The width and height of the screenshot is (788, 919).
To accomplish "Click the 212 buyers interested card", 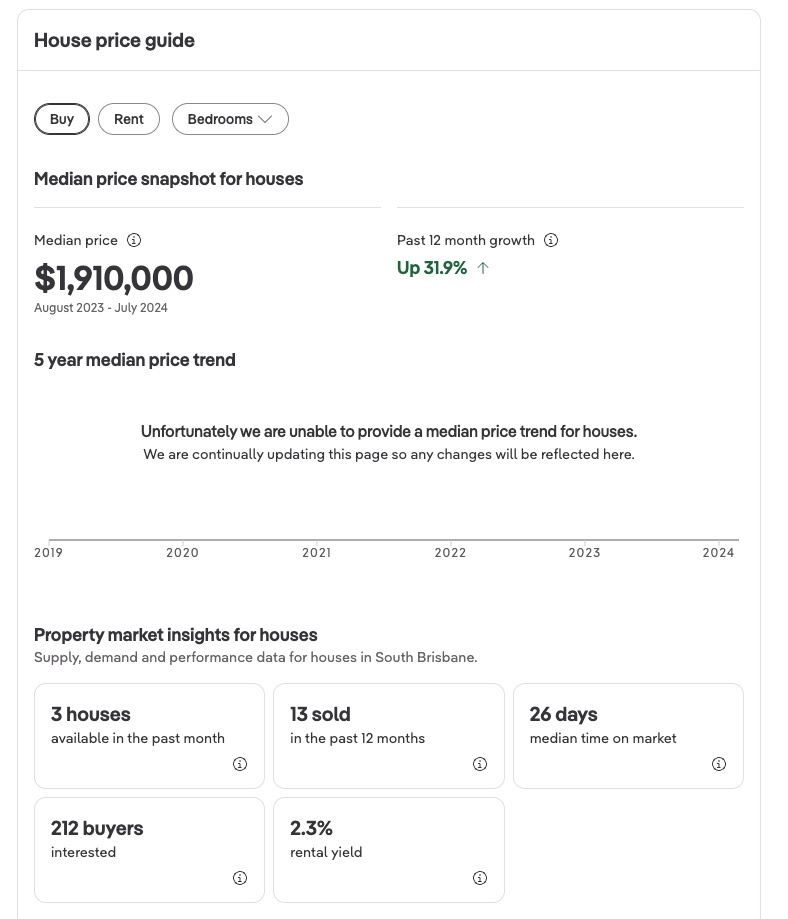I will tap(149, 849).
